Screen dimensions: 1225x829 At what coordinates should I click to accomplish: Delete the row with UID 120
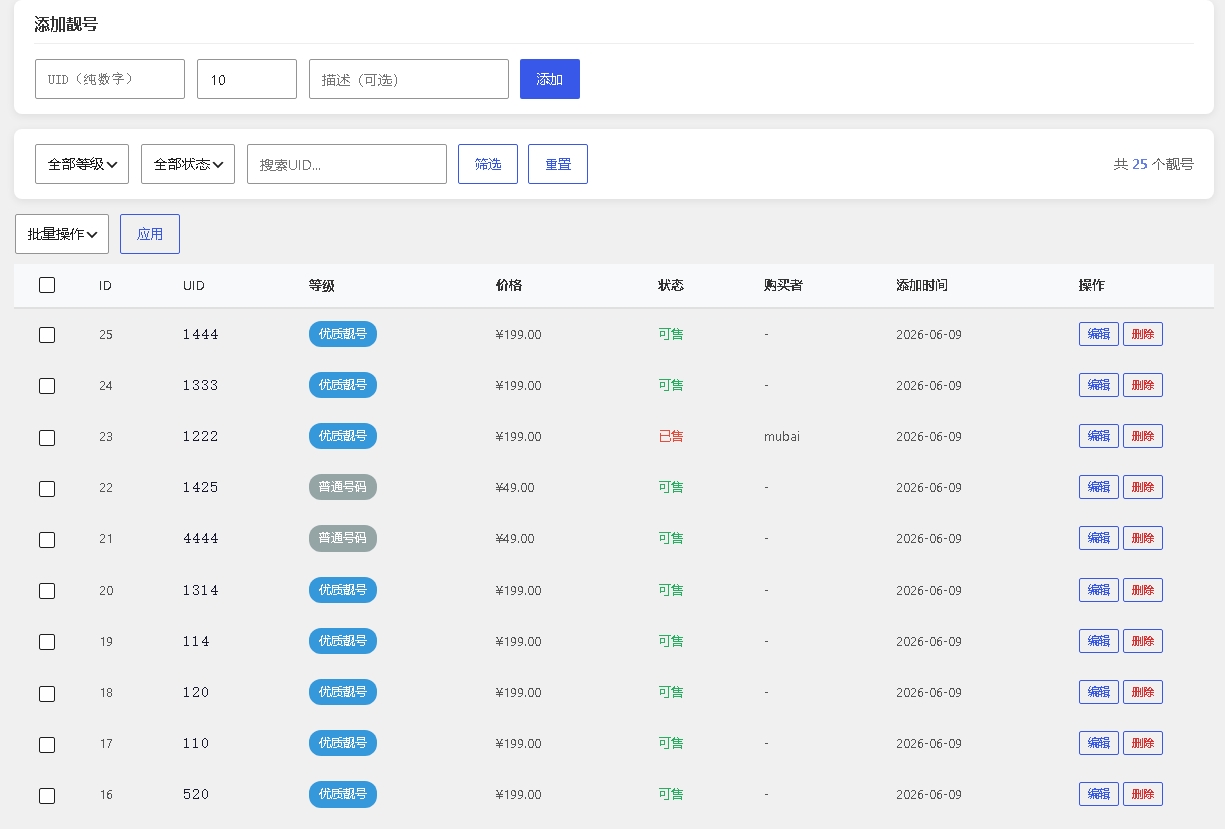click(x=1143, y=692)
